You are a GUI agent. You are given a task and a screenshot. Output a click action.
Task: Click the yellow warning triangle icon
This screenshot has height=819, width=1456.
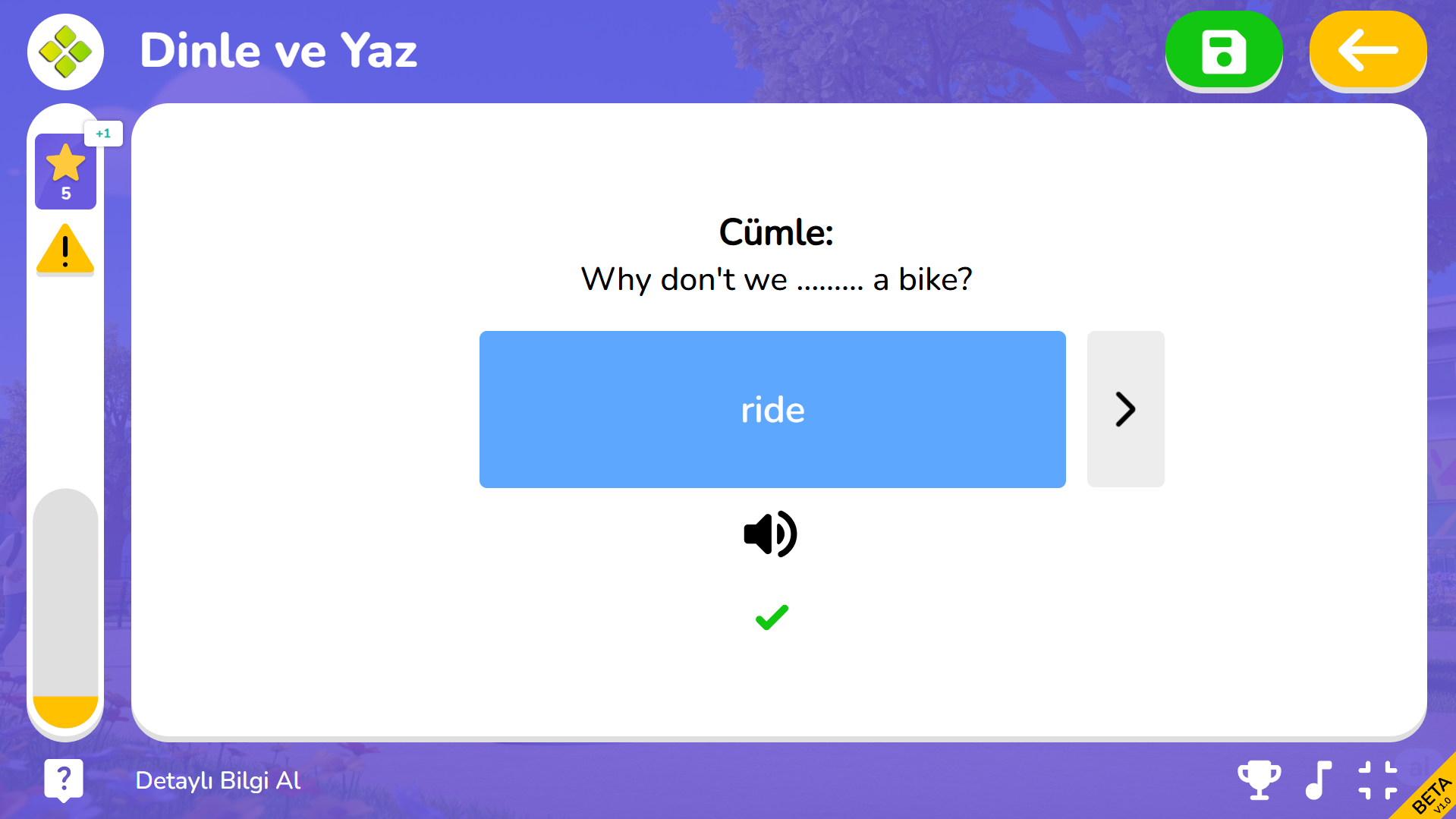pyautogui.click(x=65, y=249)
